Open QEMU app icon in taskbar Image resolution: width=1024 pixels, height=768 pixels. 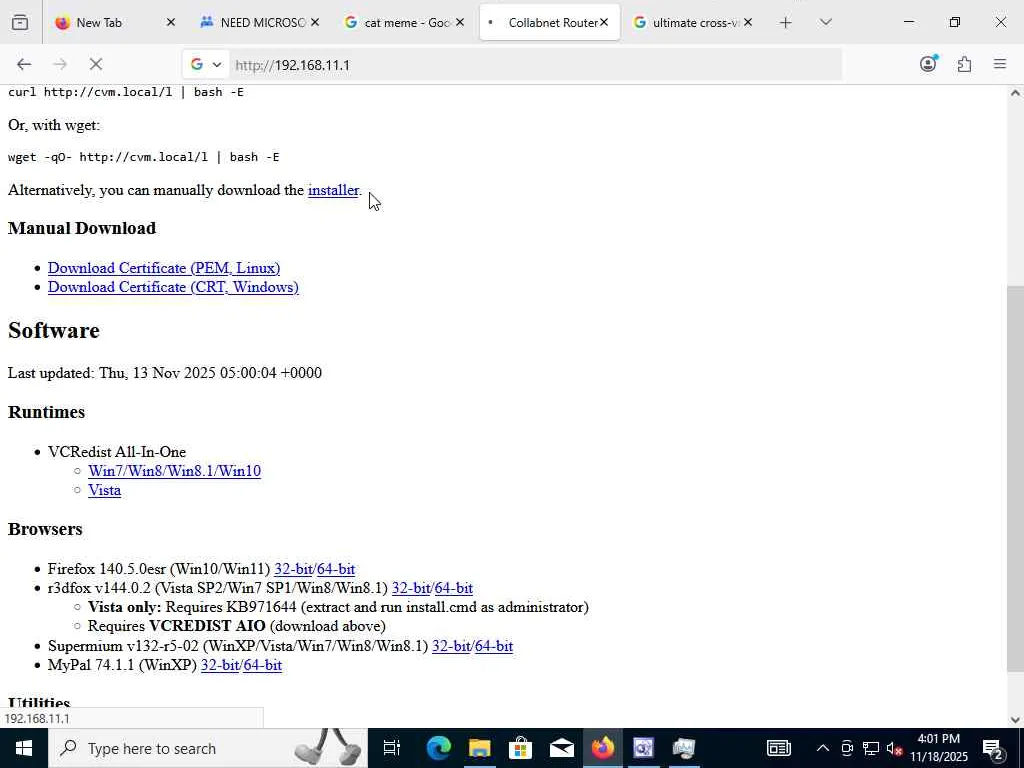pyautogui.click(x=643, y=748)
